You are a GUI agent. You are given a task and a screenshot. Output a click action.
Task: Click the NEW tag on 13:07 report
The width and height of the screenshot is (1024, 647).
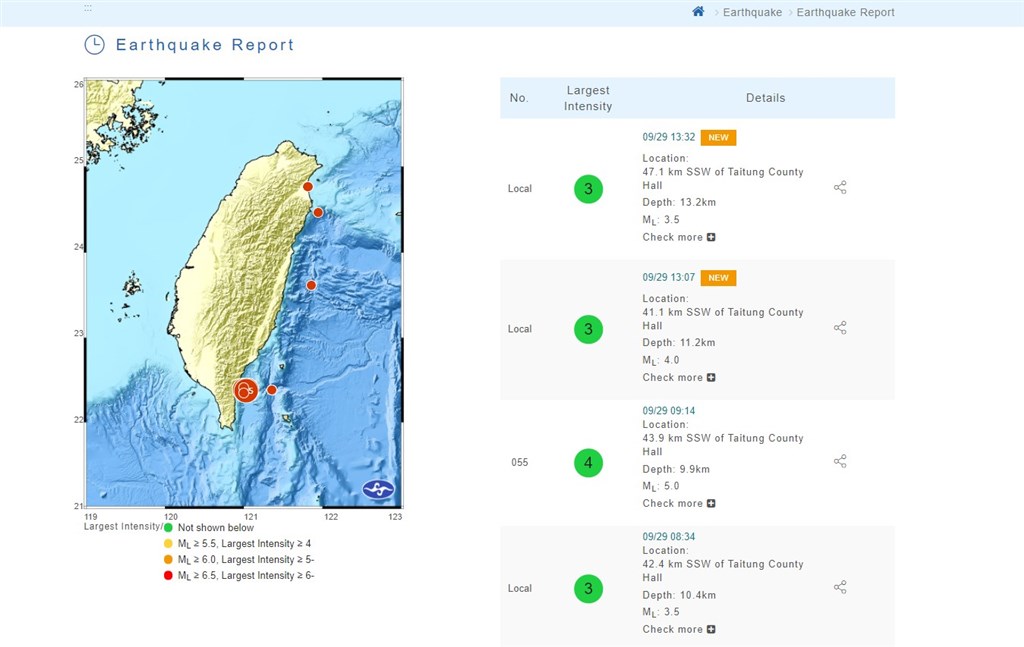click(718, 278)
